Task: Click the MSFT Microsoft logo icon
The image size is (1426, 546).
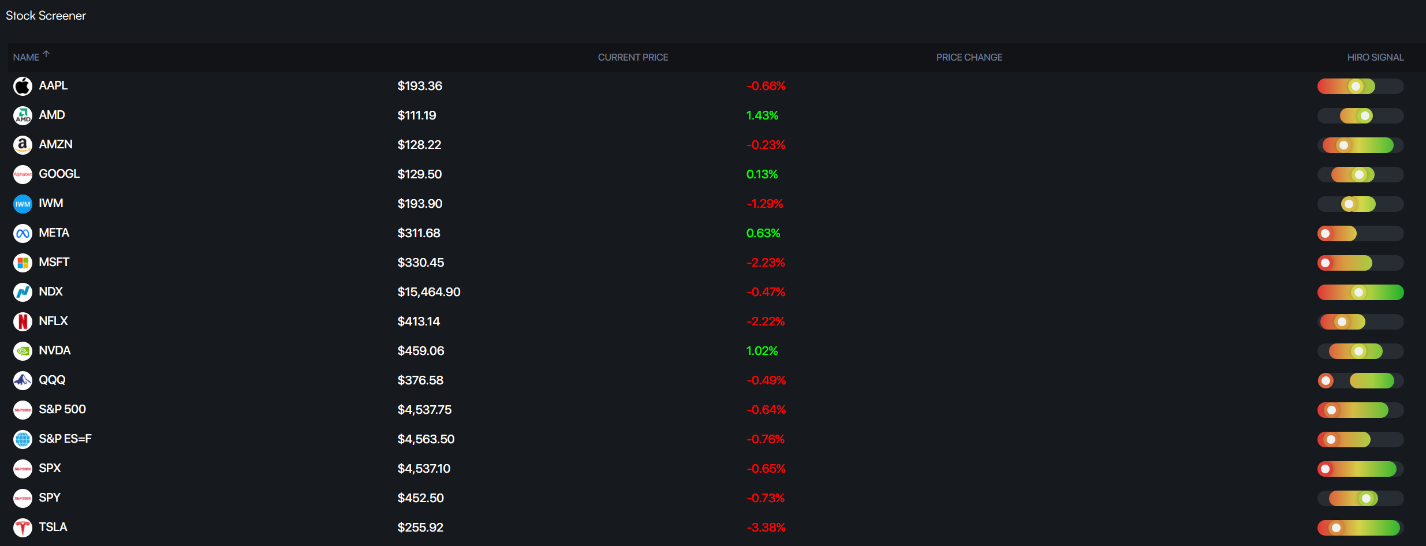Action: 22,263
